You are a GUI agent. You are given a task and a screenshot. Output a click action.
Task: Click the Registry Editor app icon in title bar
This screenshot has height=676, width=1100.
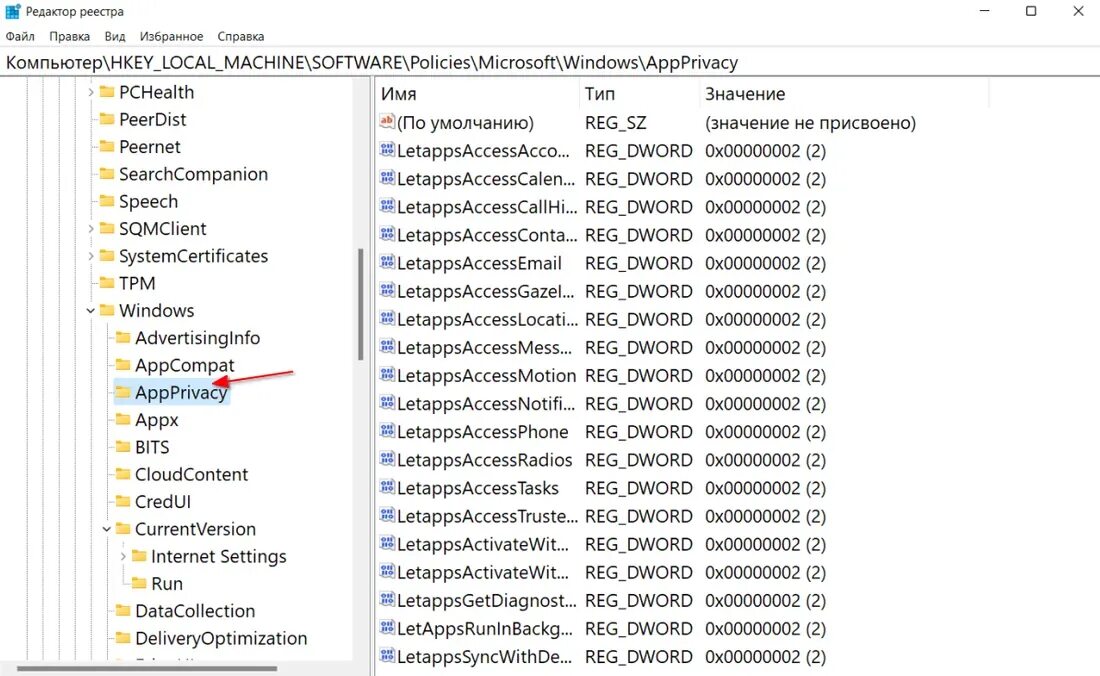13,11
